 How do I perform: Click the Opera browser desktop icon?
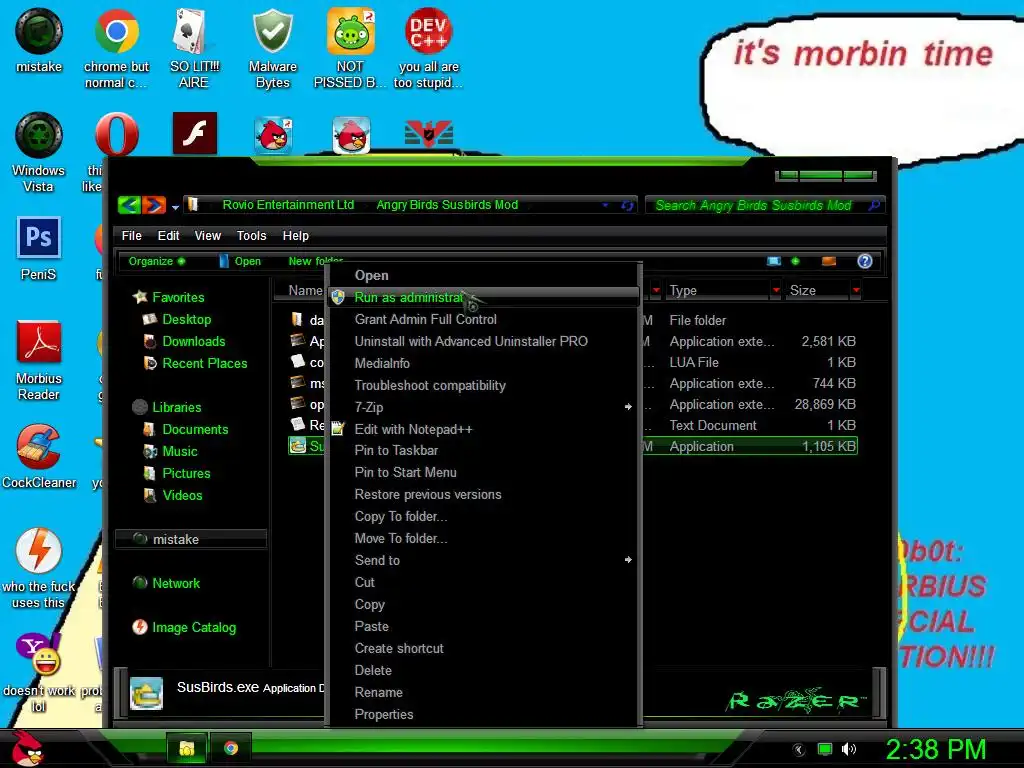point(116,135)
